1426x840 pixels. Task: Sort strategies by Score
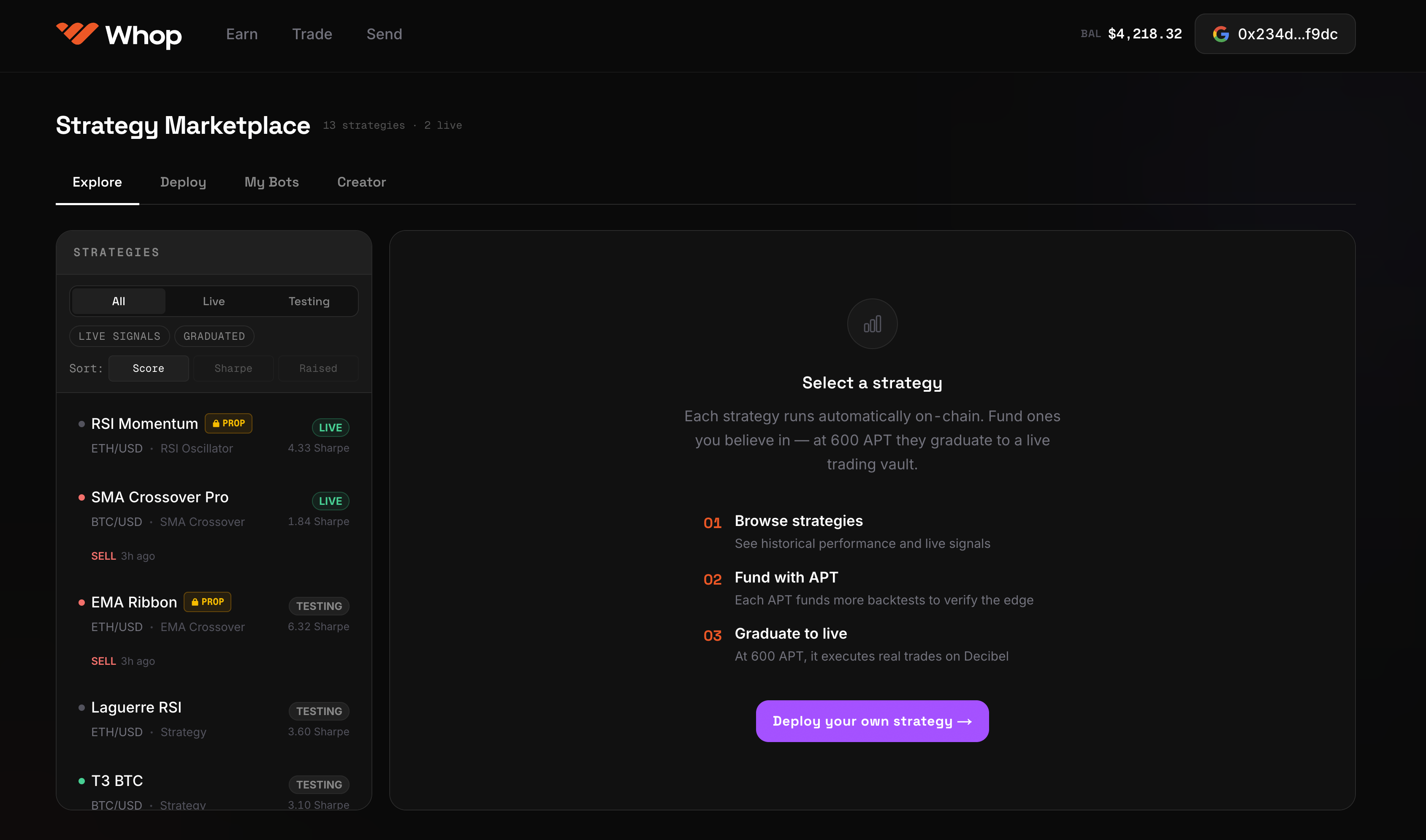(x=148, y=369)
